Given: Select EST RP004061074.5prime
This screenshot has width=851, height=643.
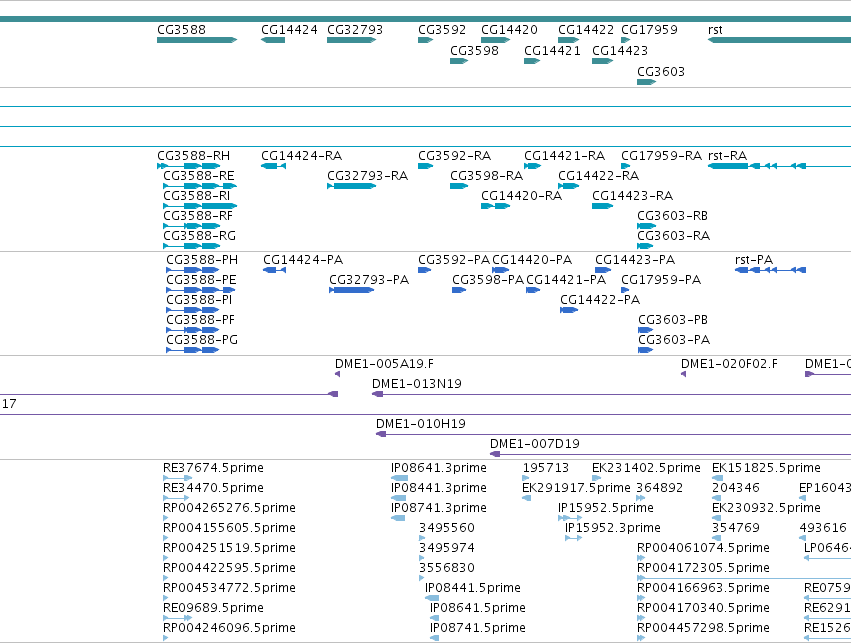Looking at the screenshot, I should coord(641,558).
